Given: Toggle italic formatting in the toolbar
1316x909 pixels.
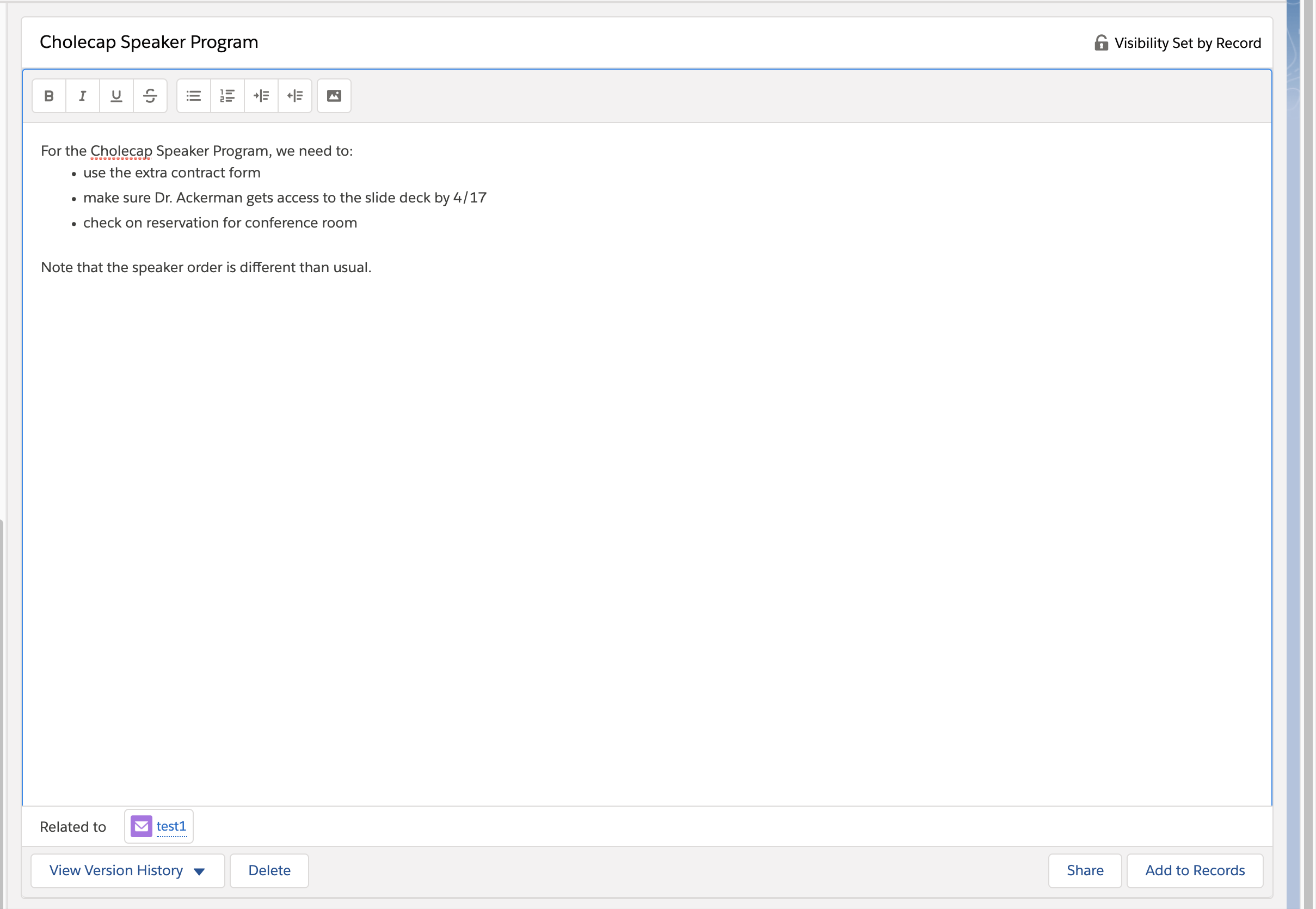Looking at the screenshot, I should pyautogui.click(x=83, y=96).
